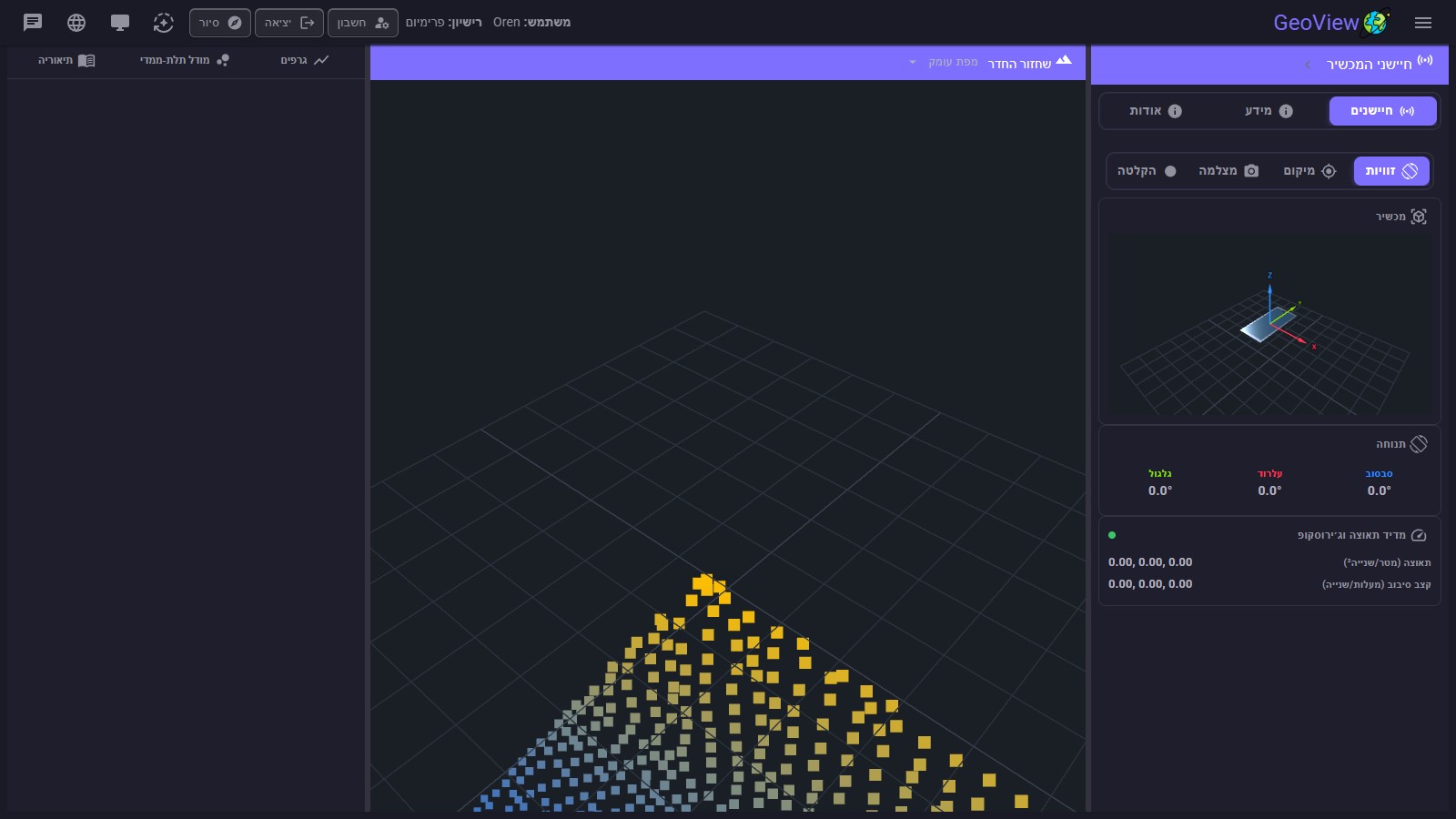The height and width of the screenshot is (819, 1456).
Task: Open the תיאוריה tab
Action: pos(66,60)
